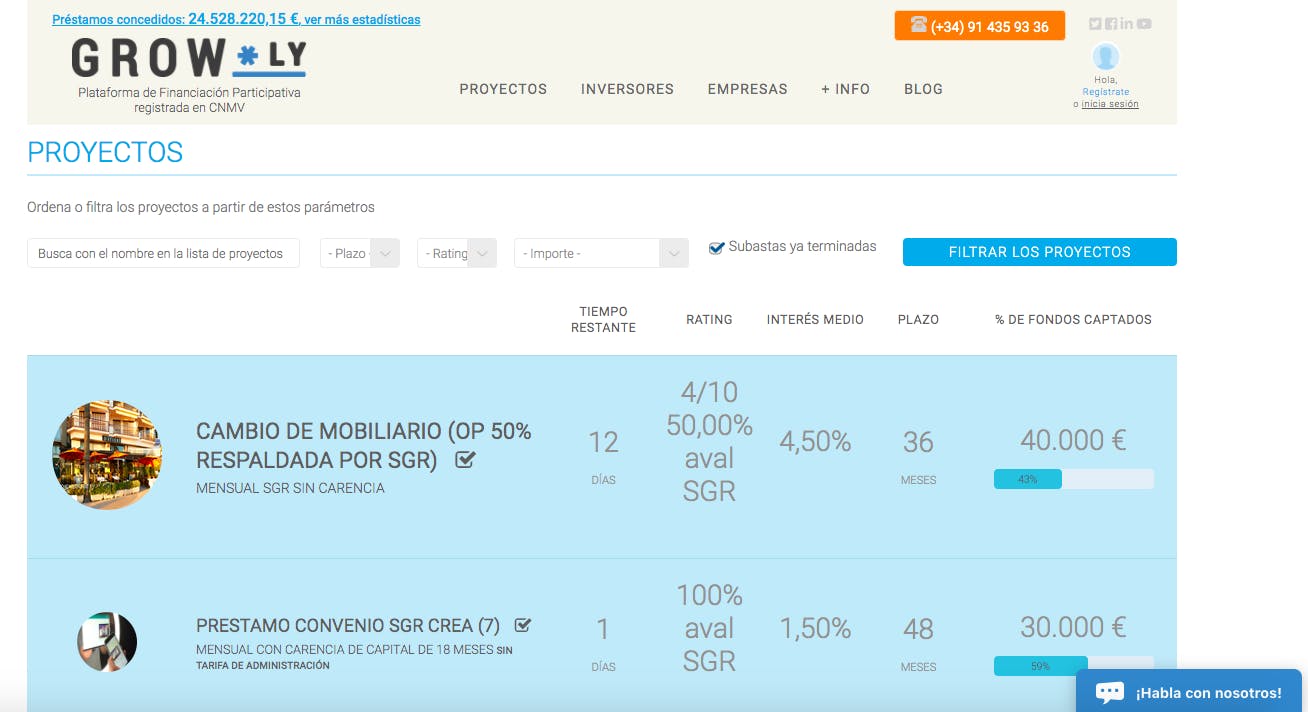Click the 43% funding progress bar
This screenshot has height=712, width=1308.
point(1073,479)
